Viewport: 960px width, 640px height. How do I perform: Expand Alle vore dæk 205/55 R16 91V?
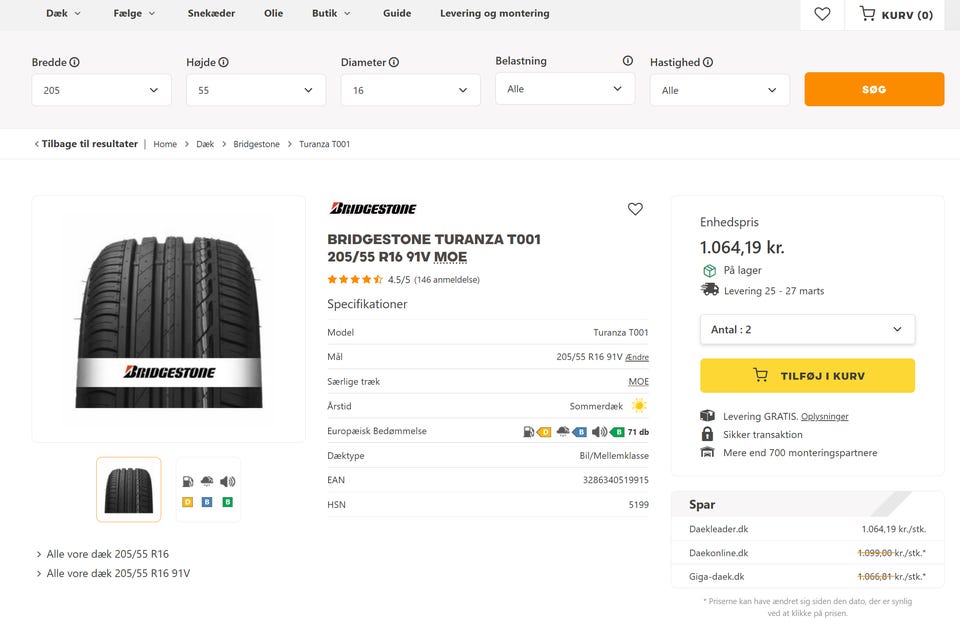[118, 574]
